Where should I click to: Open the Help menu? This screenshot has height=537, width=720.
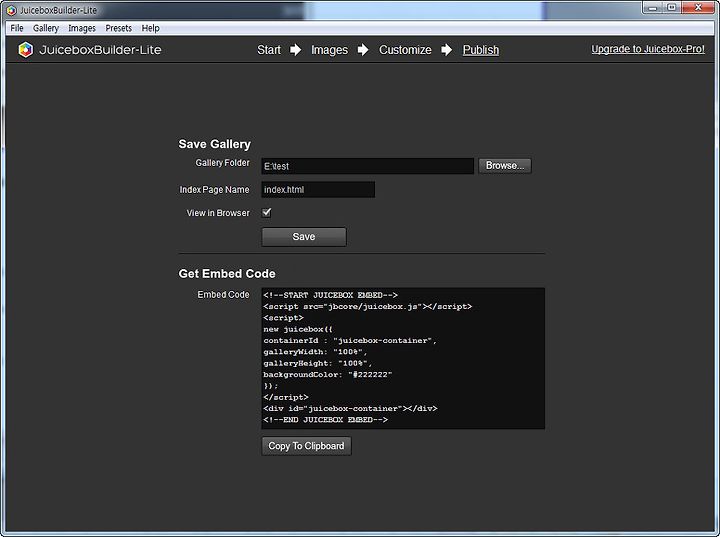pos(150,28)
